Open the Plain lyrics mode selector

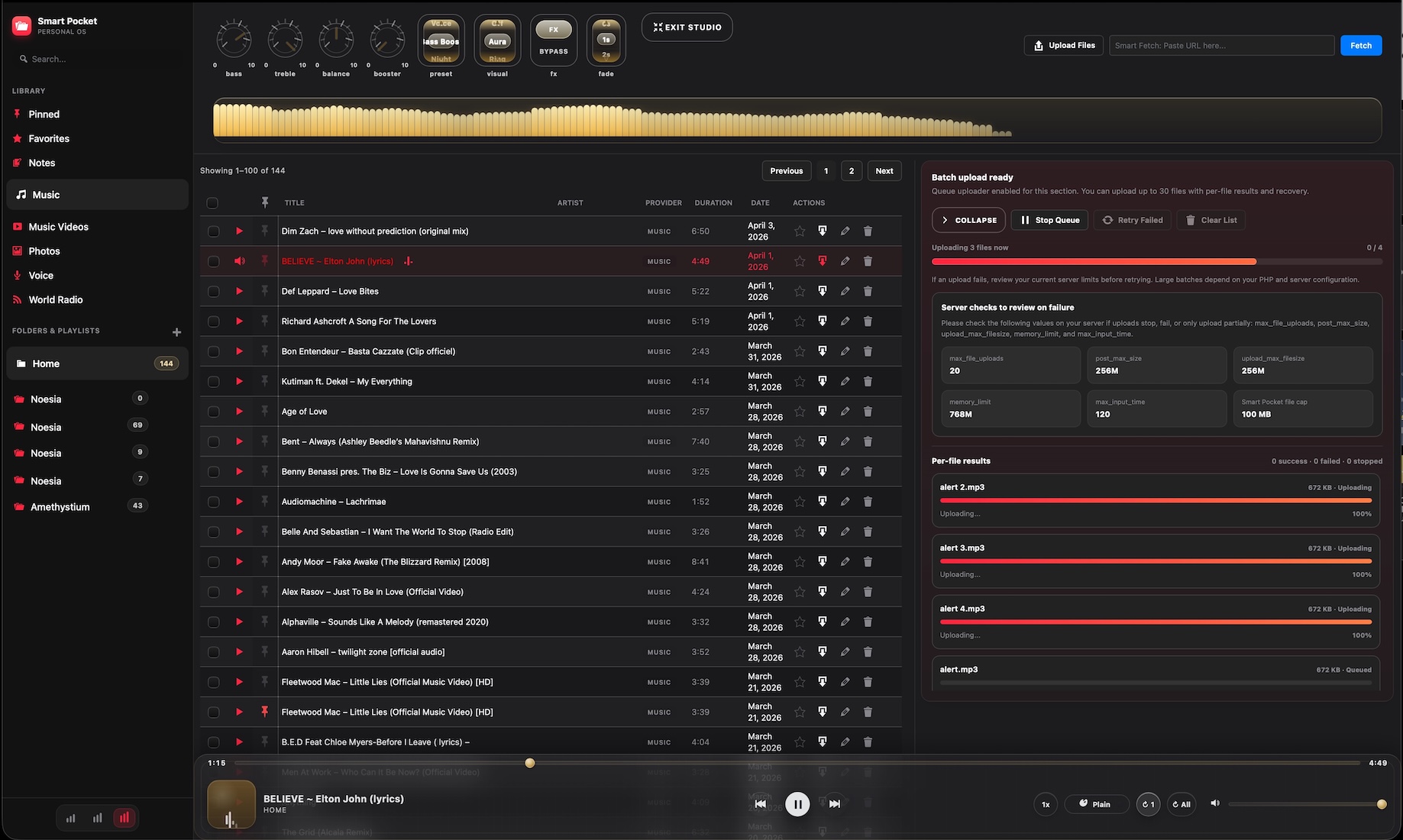(x=1096, y=804)
